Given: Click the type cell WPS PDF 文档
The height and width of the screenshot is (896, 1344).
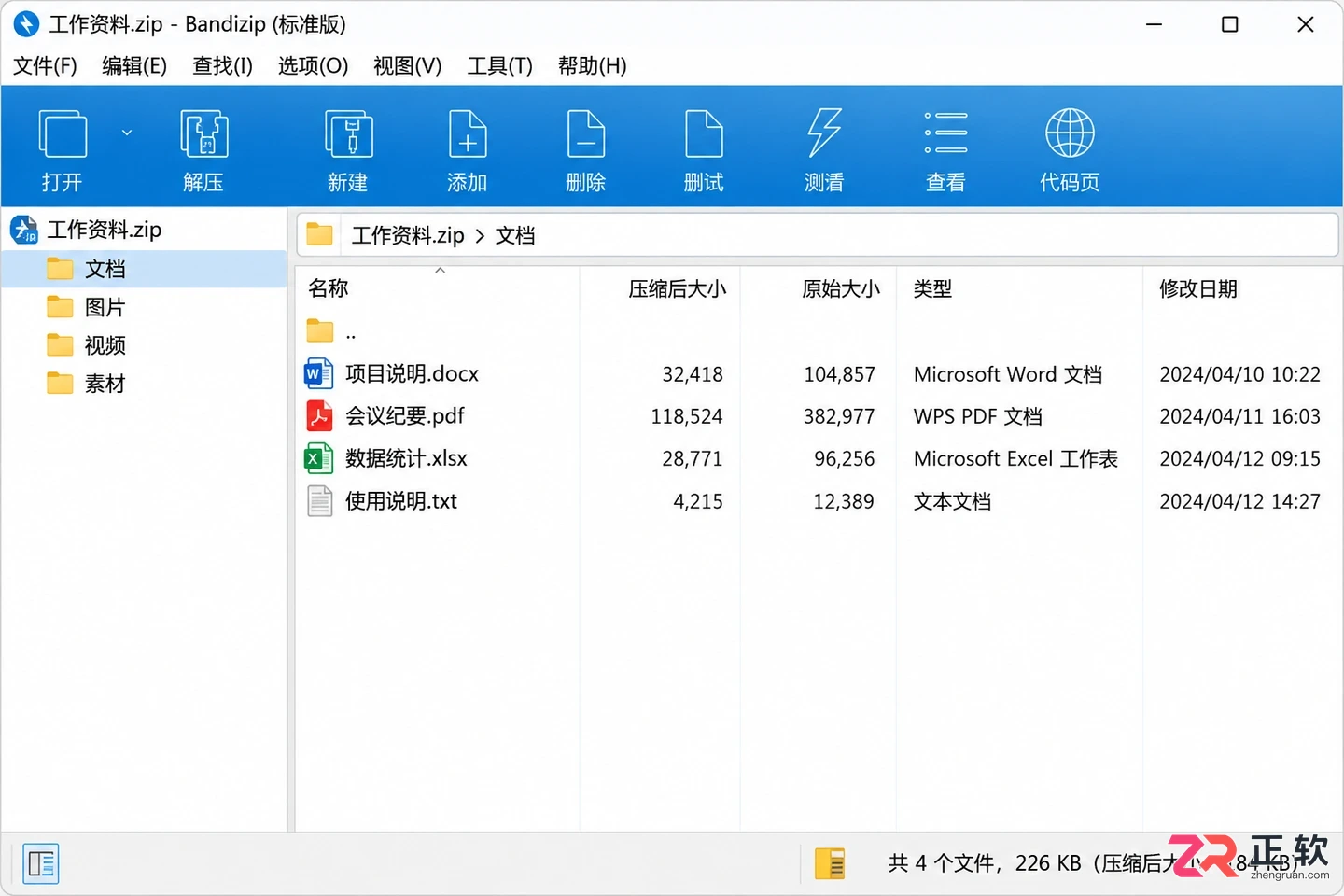Looking at the screenshot, I should tap(977, 416).
